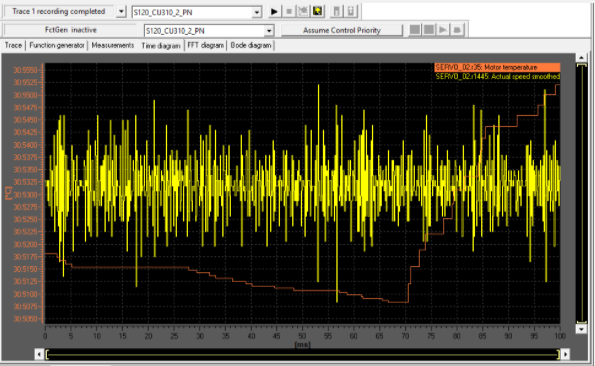Expand the top S120_CU310_2_PN device dropdown
The width and height of the screenshot is (595, 366).
[257, 12]
